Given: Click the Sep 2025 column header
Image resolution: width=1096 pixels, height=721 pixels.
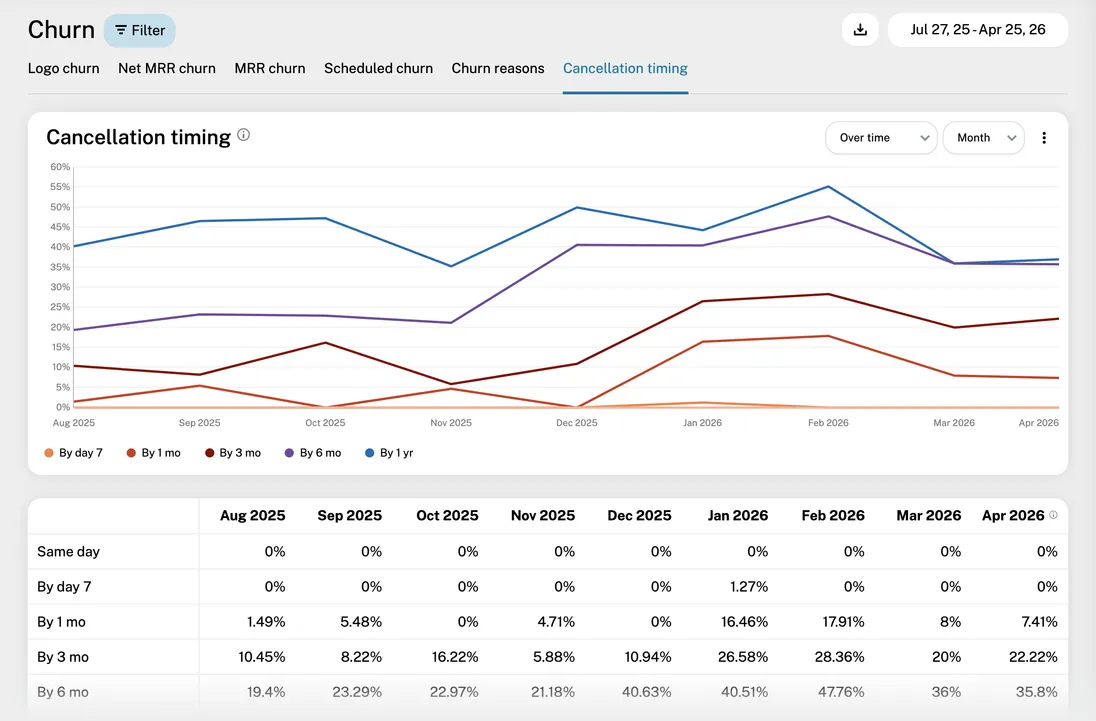Looking at the screenshot, I should pyautogui.click(x=349, y=516).
